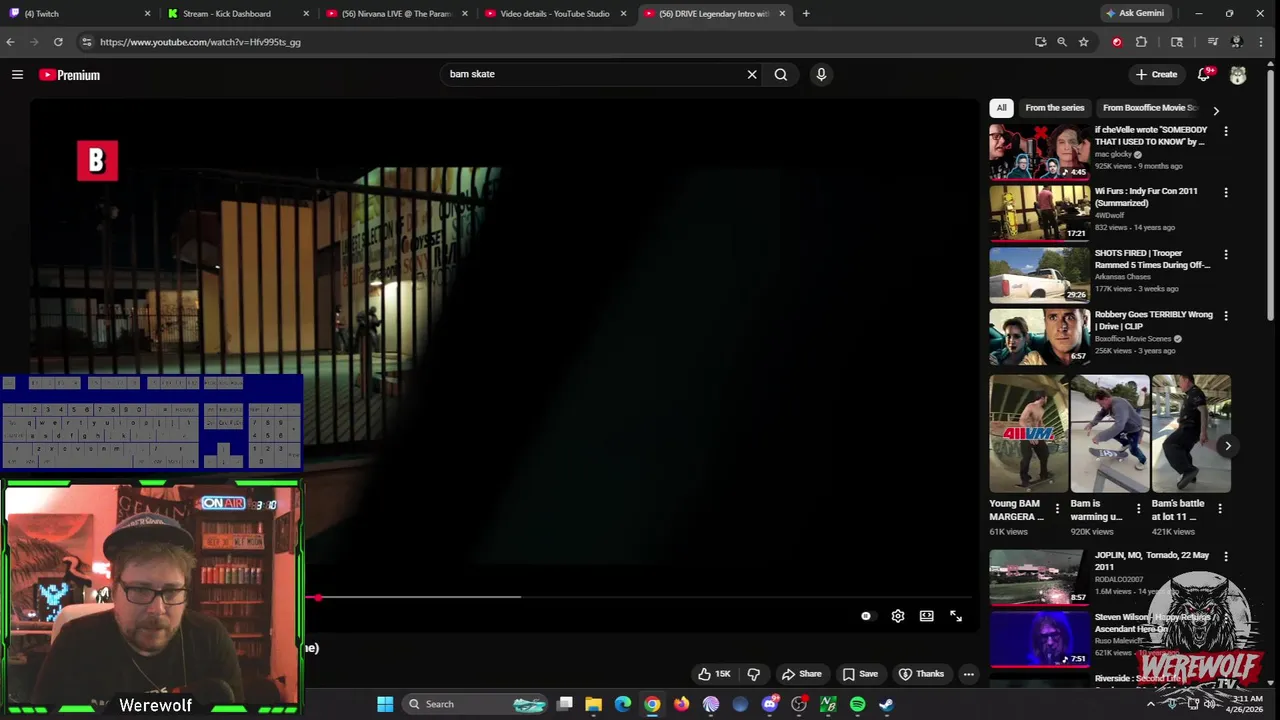
Task: Start voice search with microphone icon
Action: [821, 74]
